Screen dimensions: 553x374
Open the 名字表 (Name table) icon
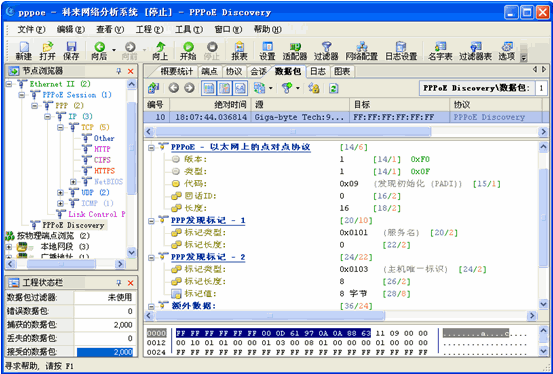440,51
